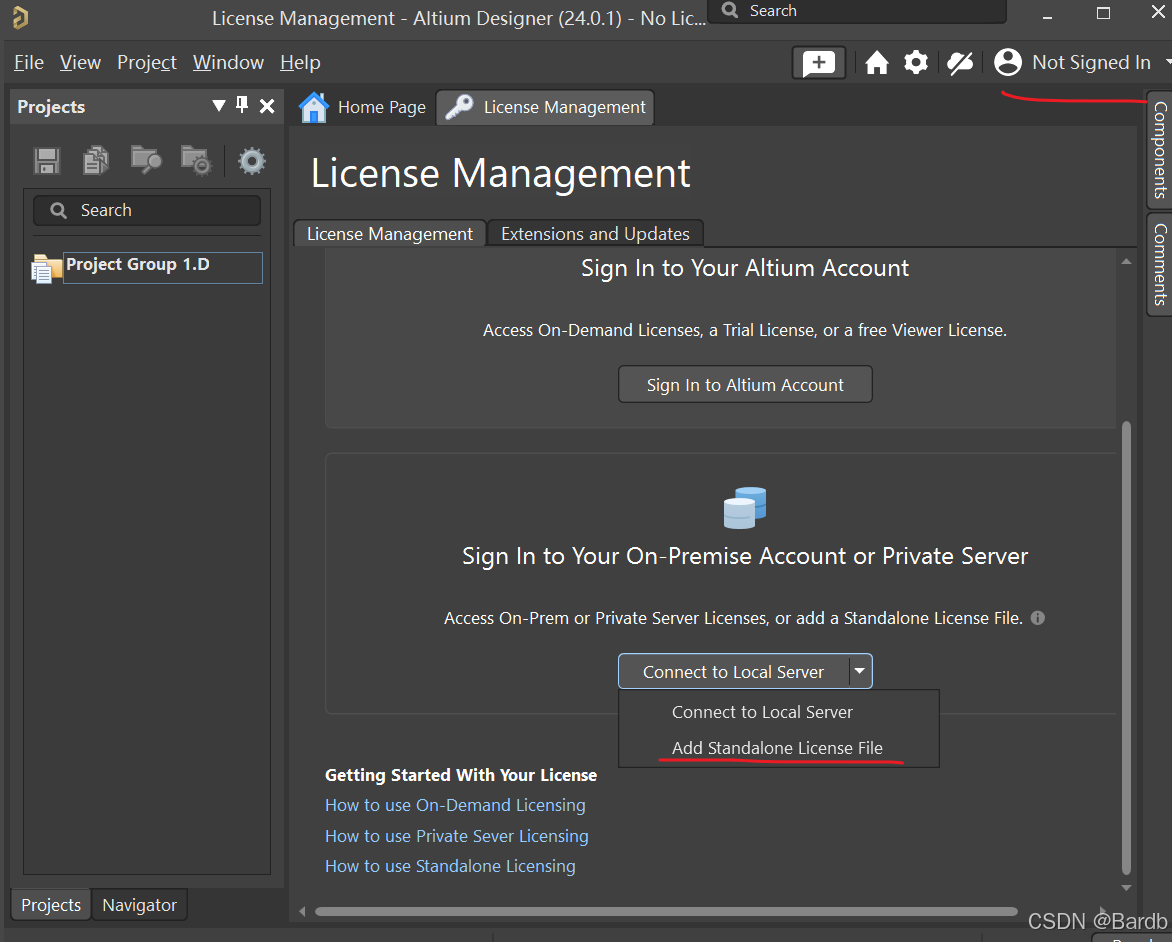The width and height of the screenshot is (1172, 942).
Task: Switch to the Home Page document tab
Action: [363, 108]
